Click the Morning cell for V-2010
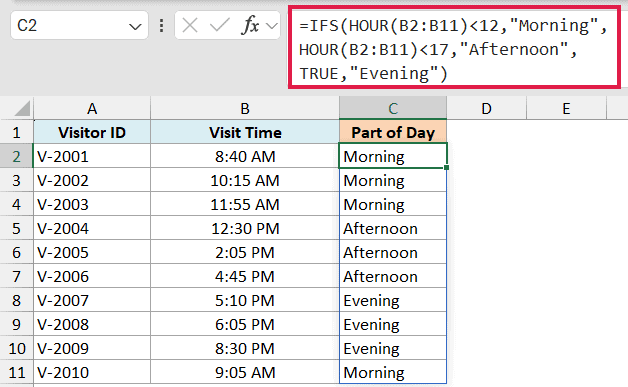 [393, 372]
